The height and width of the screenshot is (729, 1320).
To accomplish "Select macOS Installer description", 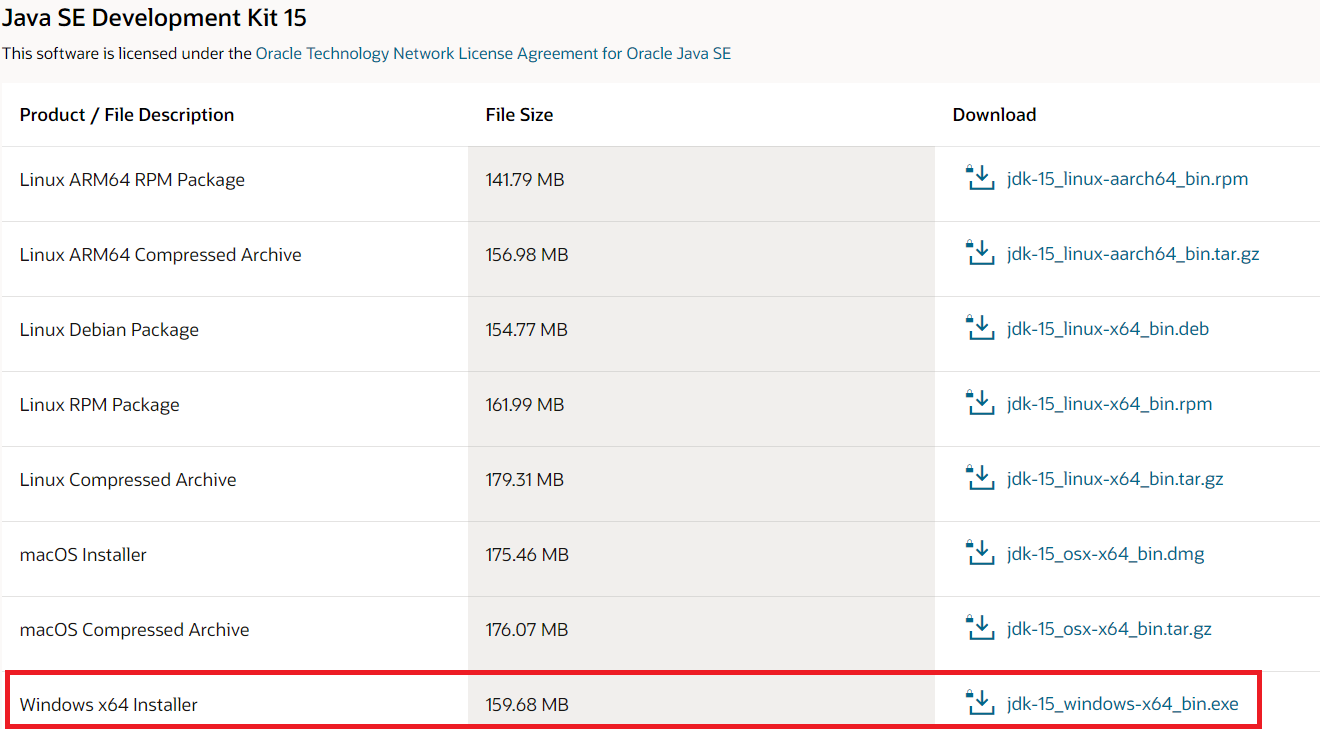I will click(83, 555).
